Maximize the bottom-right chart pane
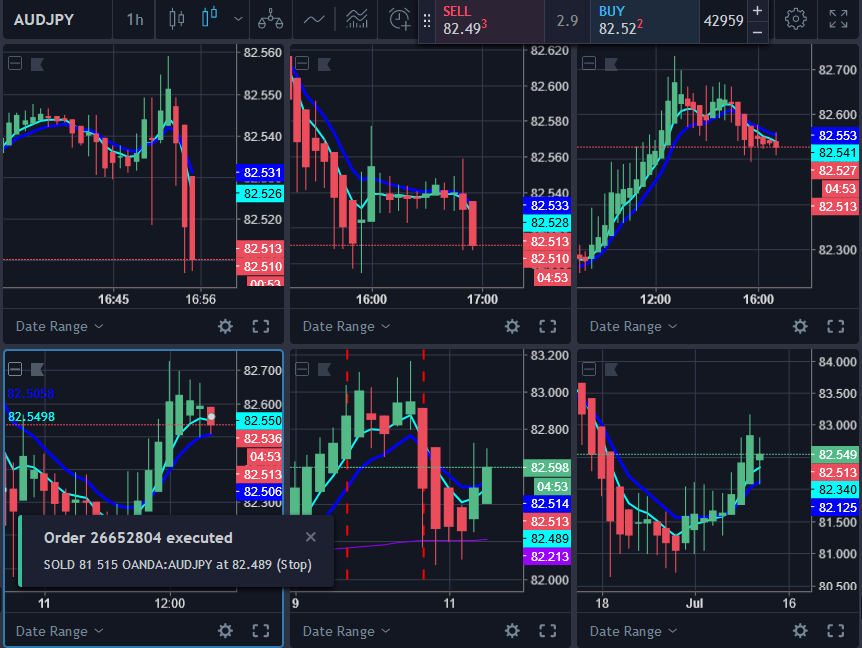This screenshot has height=648, width=862. pyautogui.click(x=835, y=631)
